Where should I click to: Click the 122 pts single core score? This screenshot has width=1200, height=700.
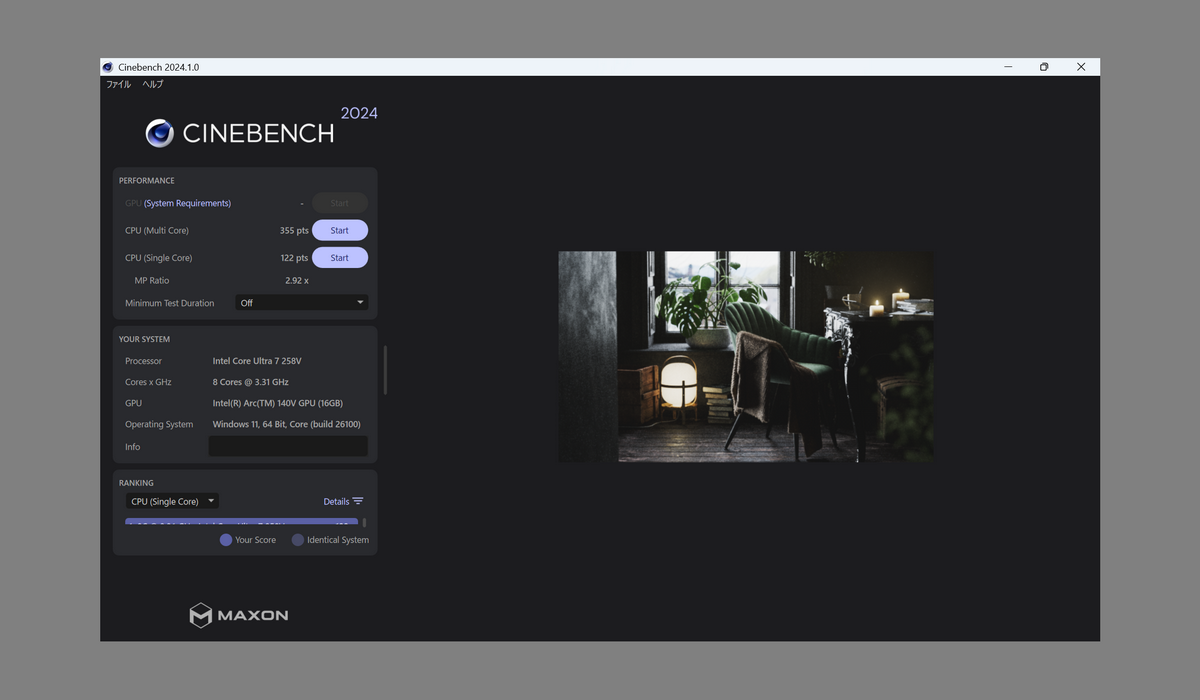pos(294,257)
